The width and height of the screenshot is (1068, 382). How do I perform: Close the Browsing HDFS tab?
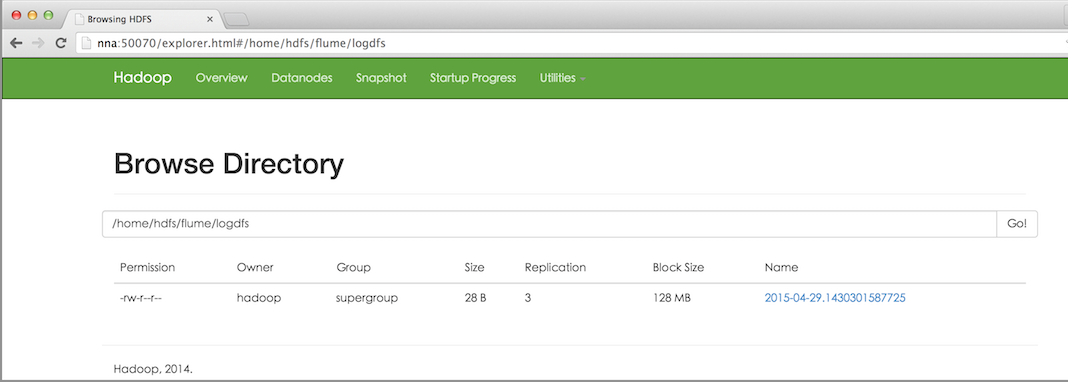click(x=210, y=20)
